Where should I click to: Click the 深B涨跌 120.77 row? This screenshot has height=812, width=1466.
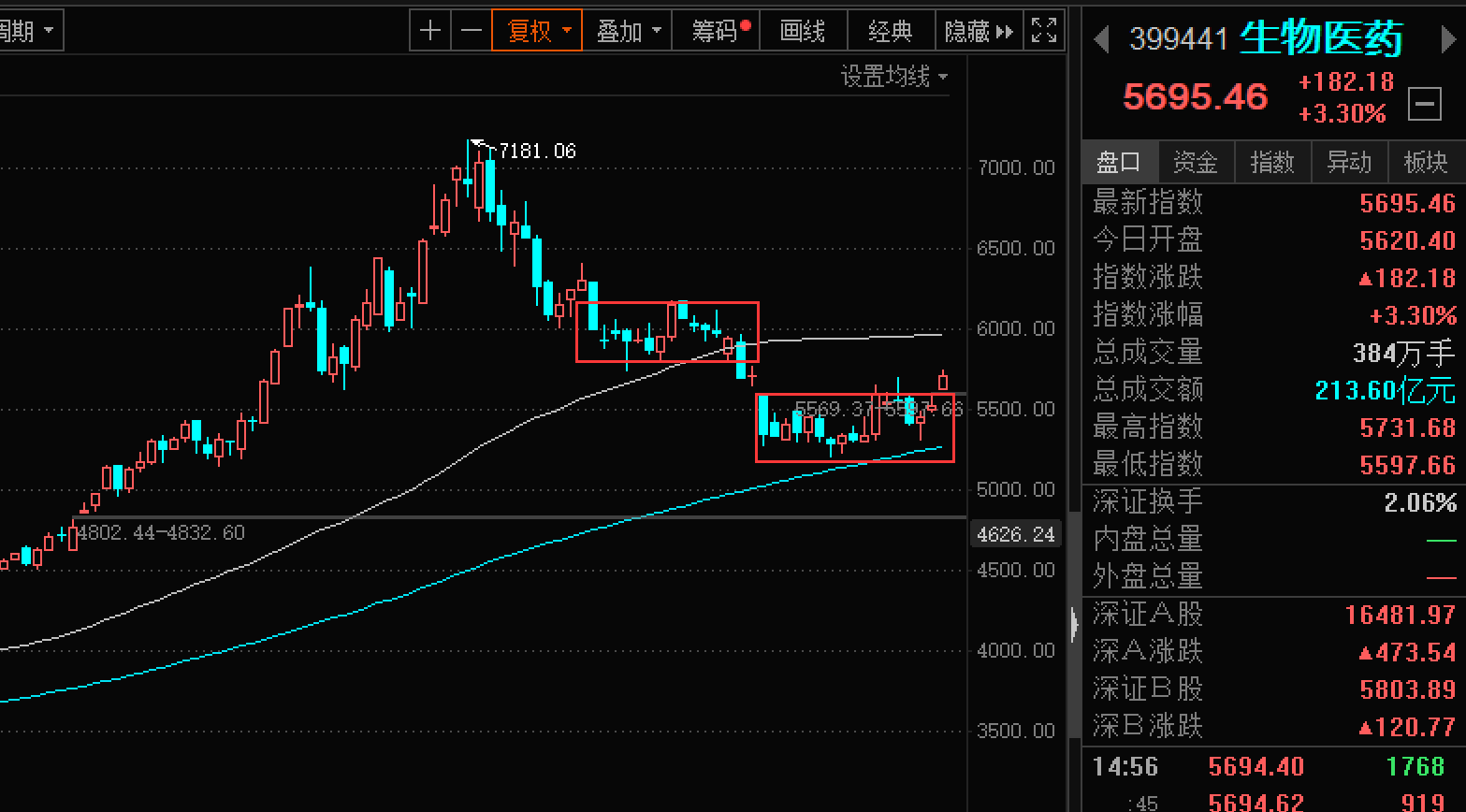tap(1274, 727)
